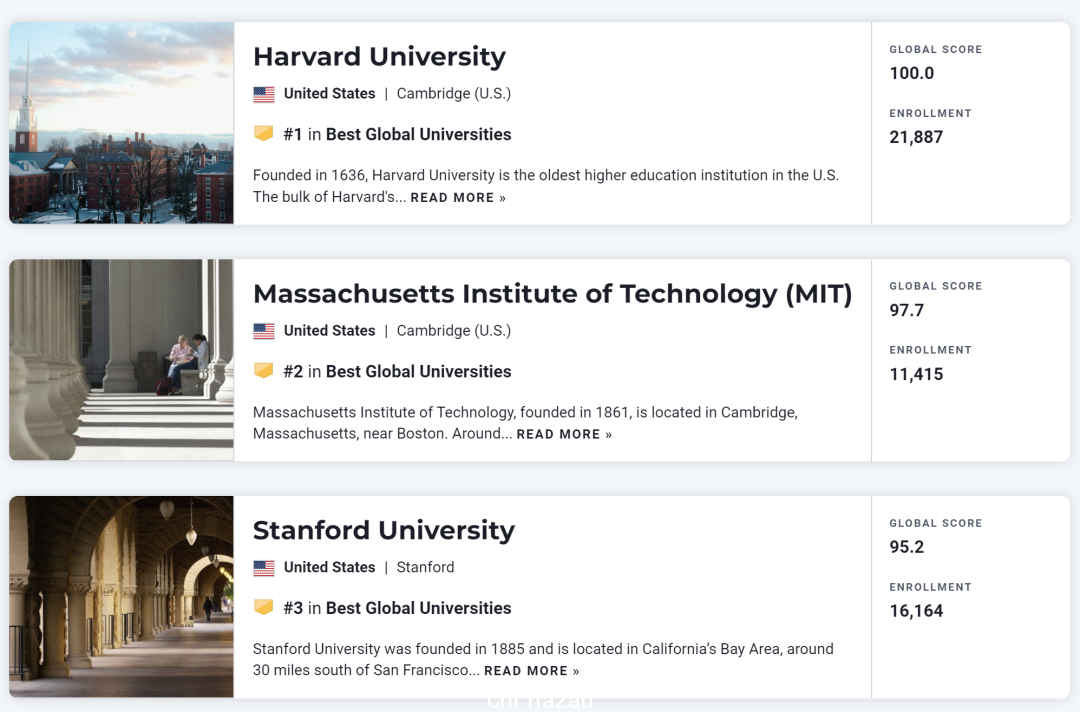The width and height of the screenshot is (1080, 712).
Task: Open the Stanford University title link
Action: coord(384,530)
